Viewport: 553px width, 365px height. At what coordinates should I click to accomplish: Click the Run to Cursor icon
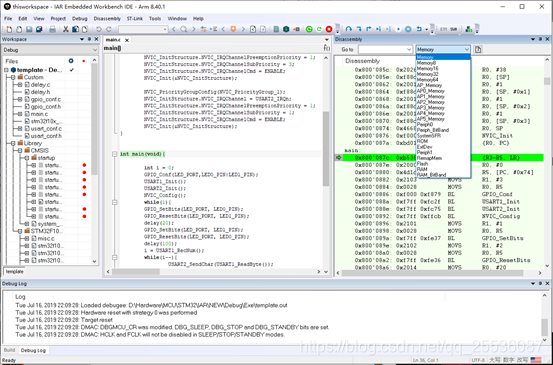[388, 29]
